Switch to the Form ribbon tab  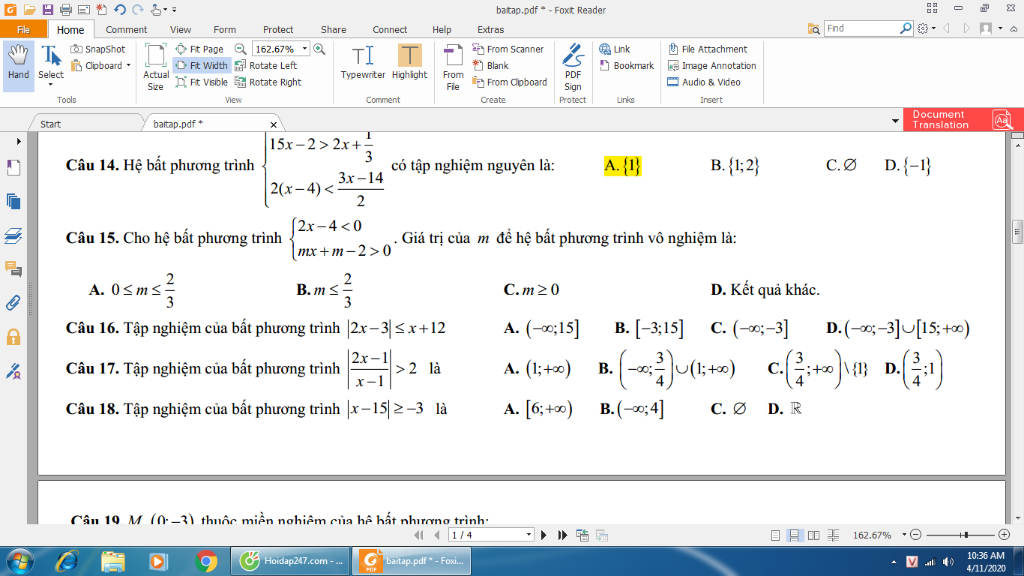(x=225, y=29)
